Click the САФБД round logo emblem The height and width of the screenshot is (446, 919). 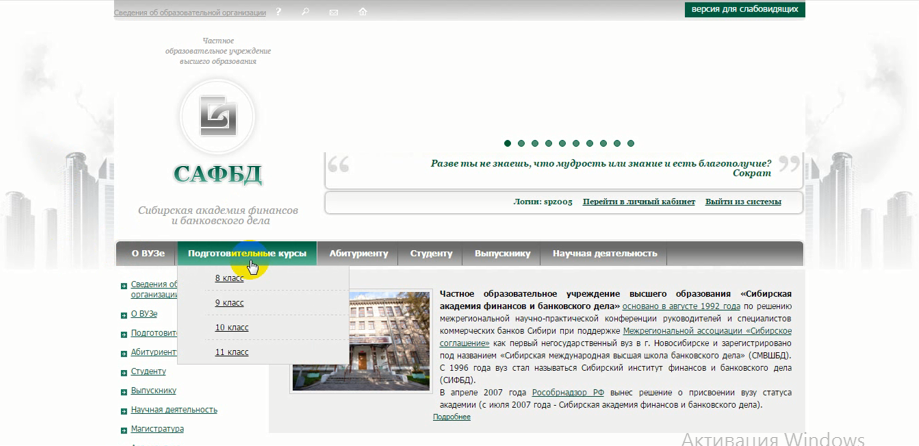pos(217,116)
